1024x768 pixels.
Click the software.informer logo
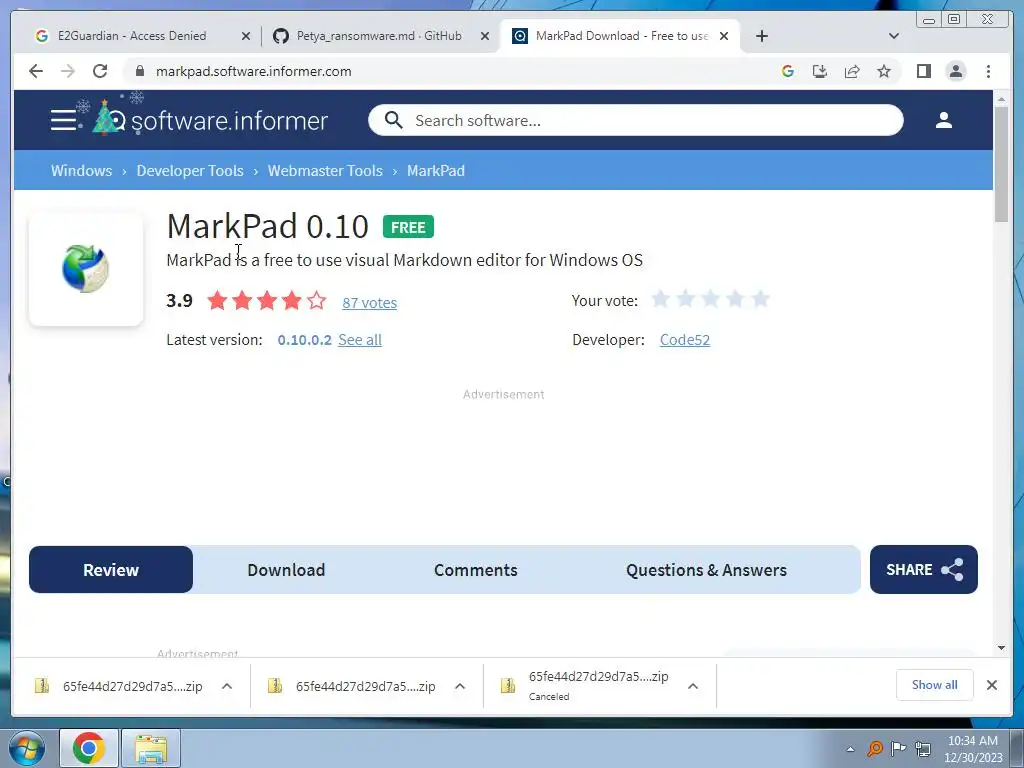[x=210, y=120]
